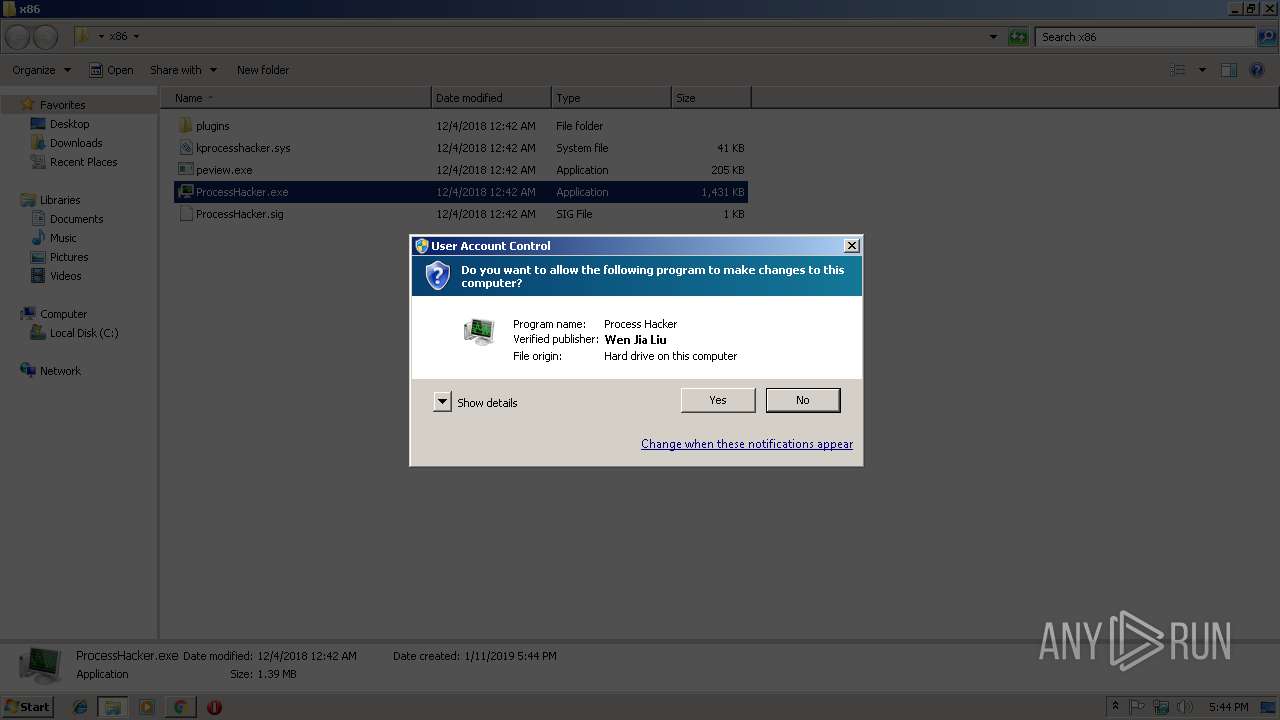Click the SIG File type cell
The height and width of the screenshot is (720, 1280).
[574, 214]
